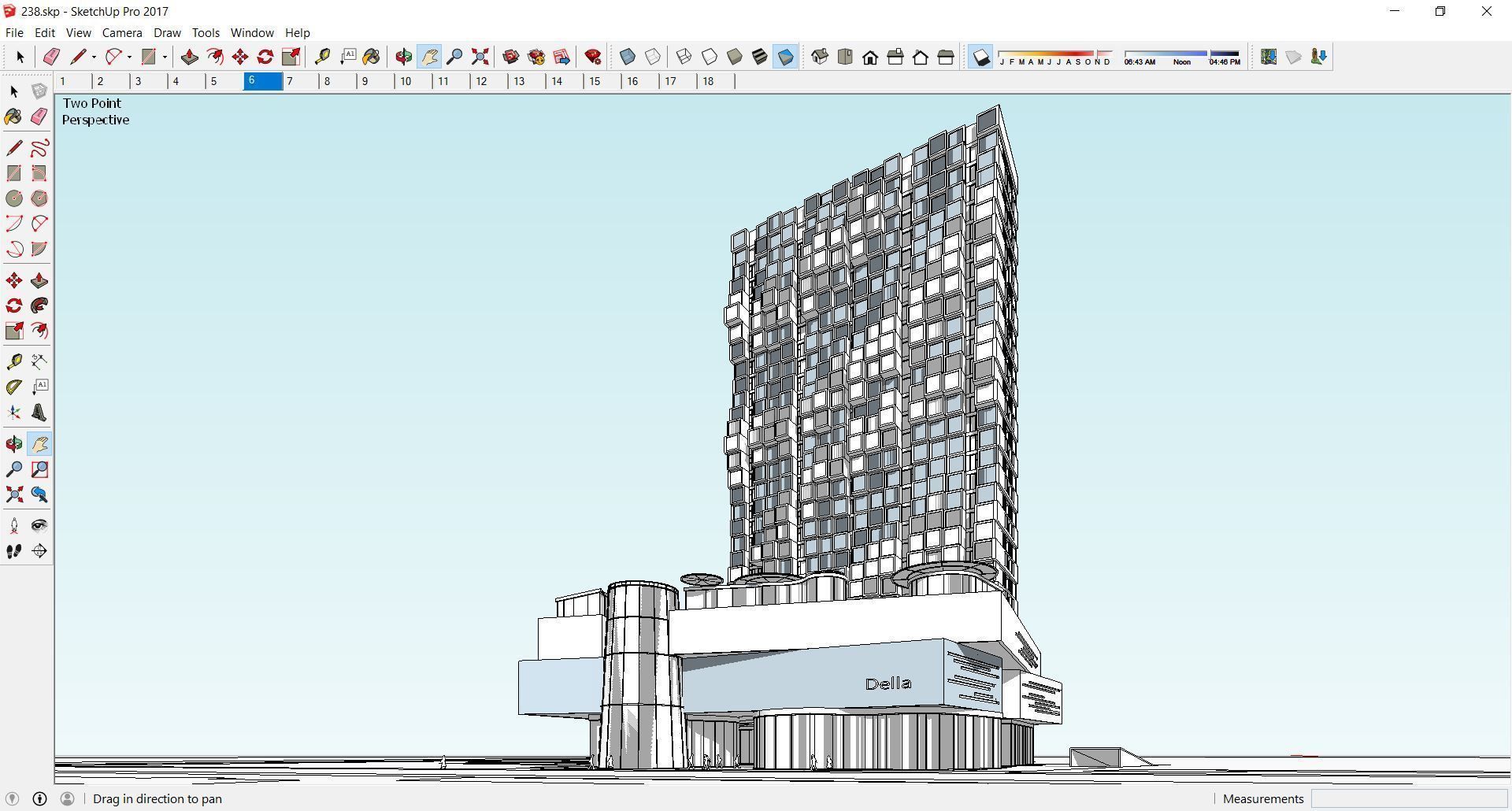Click the Add Location map icon
The image size is (1512, 811).
(1269, 57)
